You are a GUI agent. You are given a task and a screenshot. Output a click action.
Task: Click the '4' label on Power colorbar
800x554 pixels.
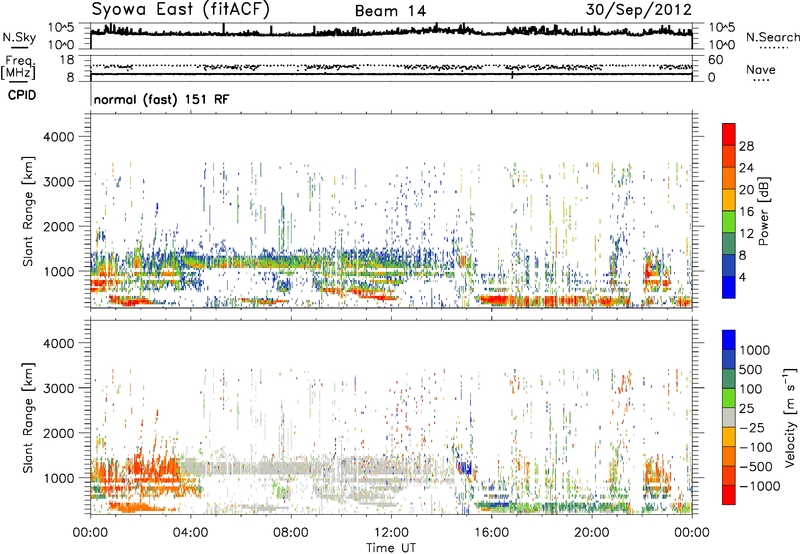tap(743, 278)
